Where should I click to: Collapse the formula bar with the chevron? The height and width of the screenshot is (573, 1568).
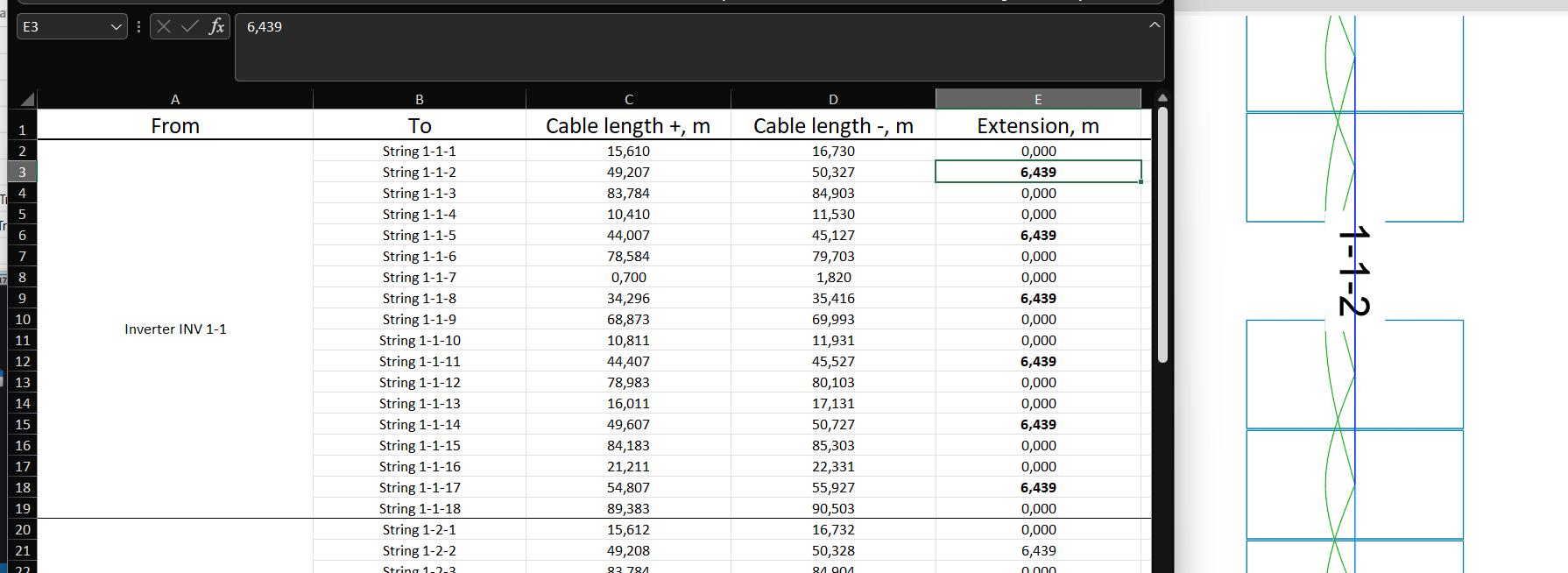tap(1155, 25)
